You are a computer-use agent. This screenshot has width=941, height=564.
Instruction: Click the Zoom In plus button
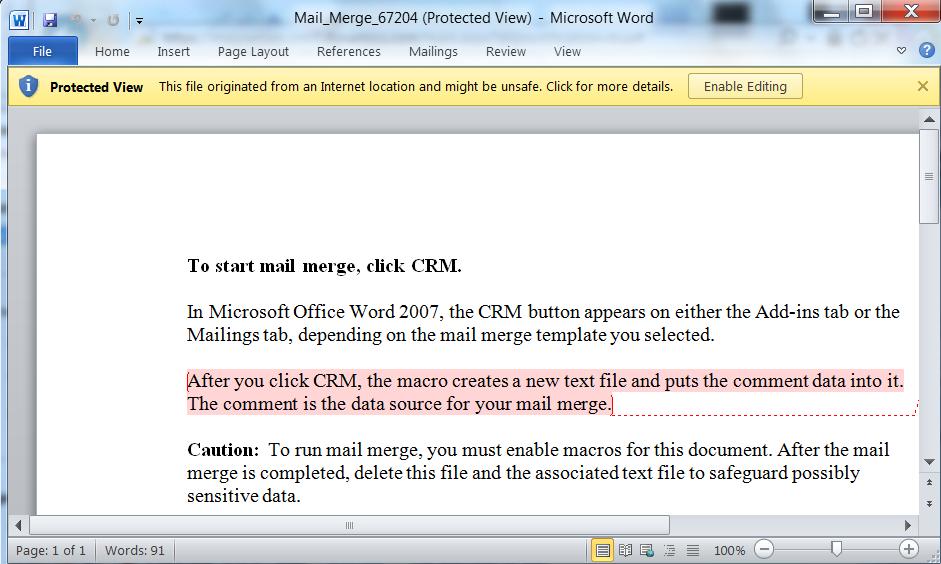[909, 549]
